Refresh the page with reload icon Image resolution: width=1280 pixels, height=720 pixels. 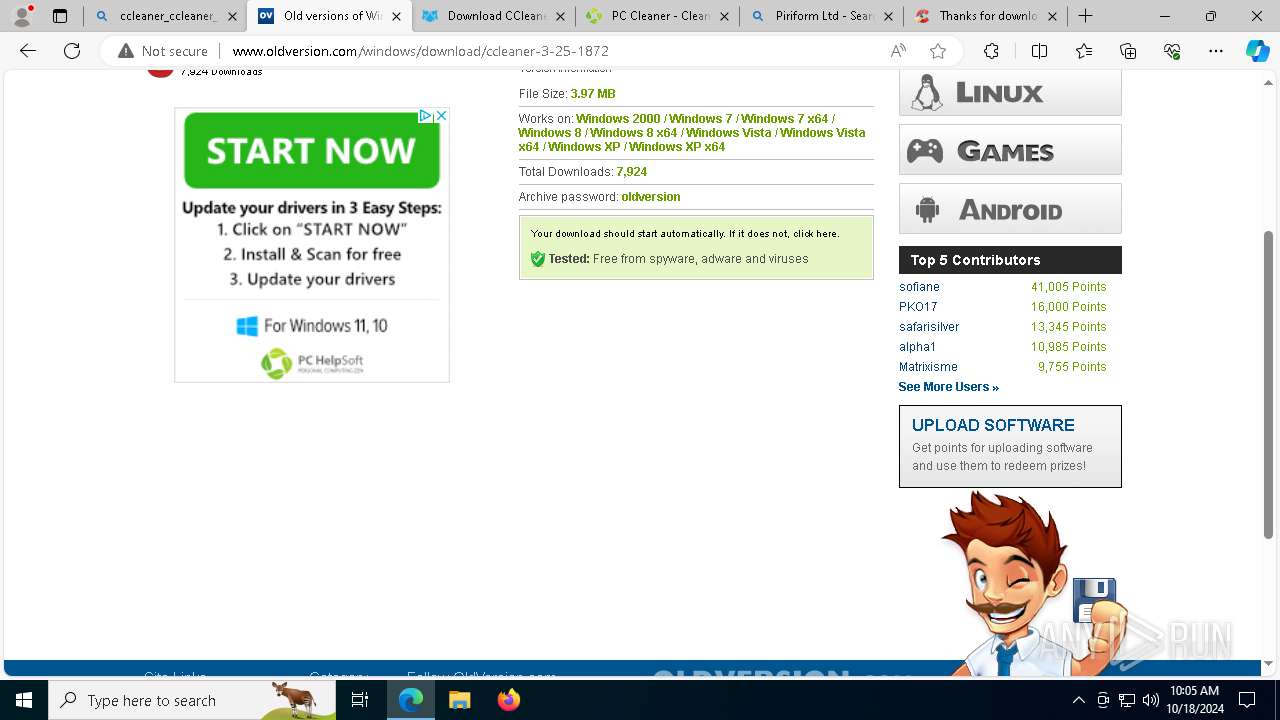click(x=72, y=51)
